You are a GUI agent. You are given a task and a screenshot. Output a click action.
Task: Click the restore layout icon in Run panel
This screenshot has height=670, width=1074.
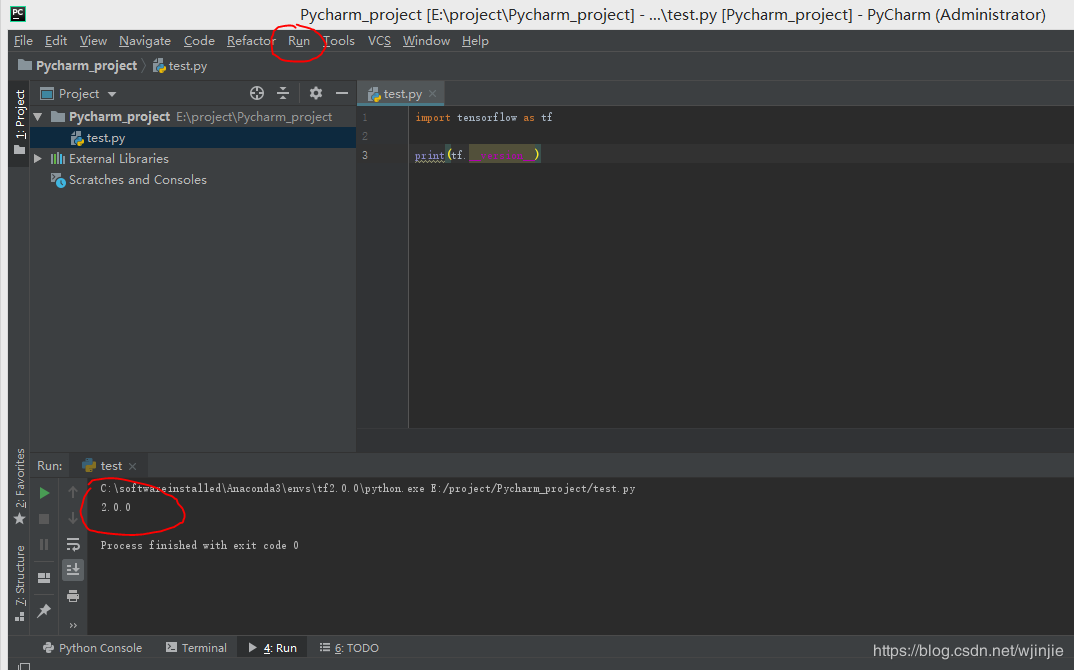click(x=45, y=578)
